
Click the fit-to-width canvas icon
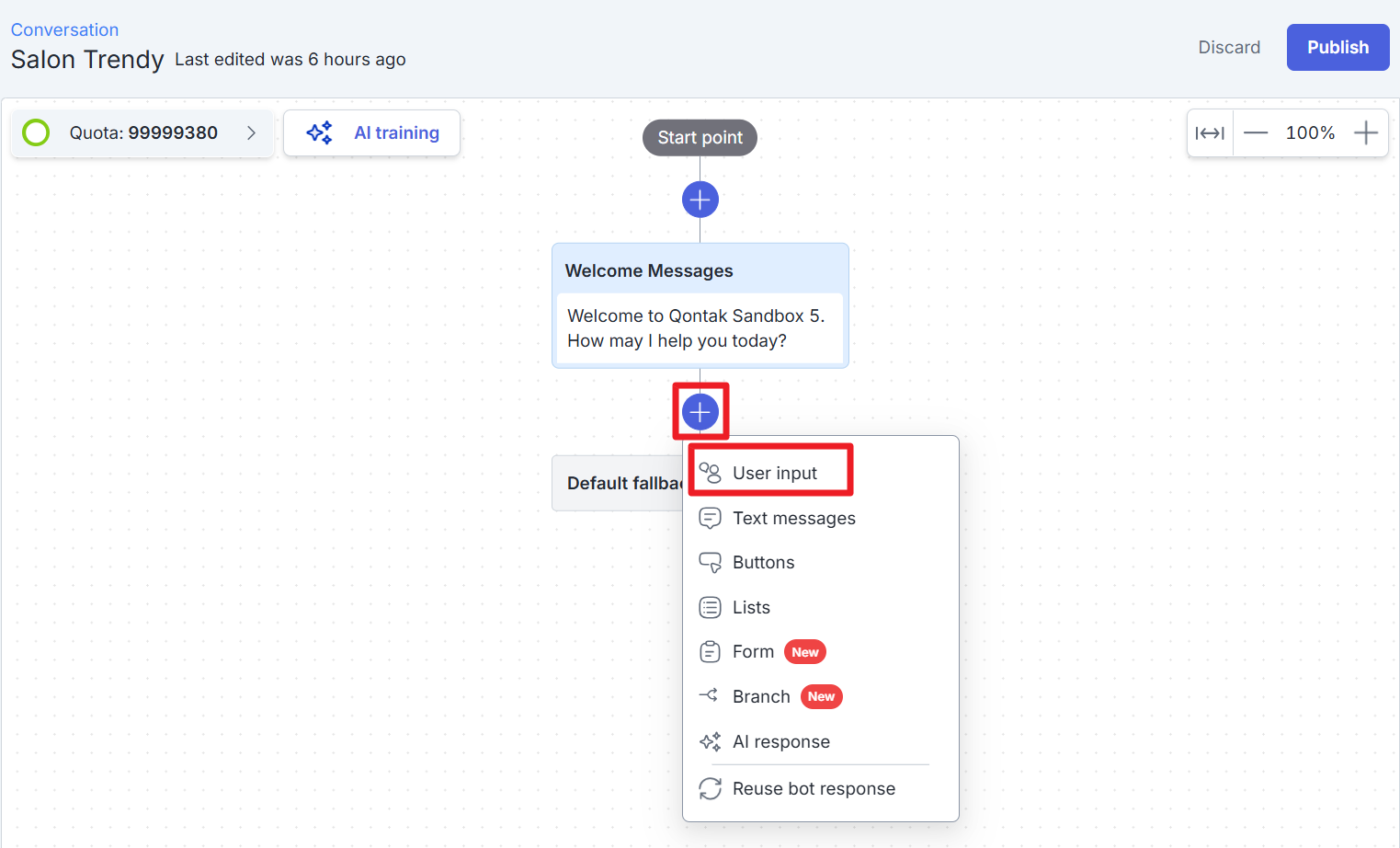click(1209, 133)
